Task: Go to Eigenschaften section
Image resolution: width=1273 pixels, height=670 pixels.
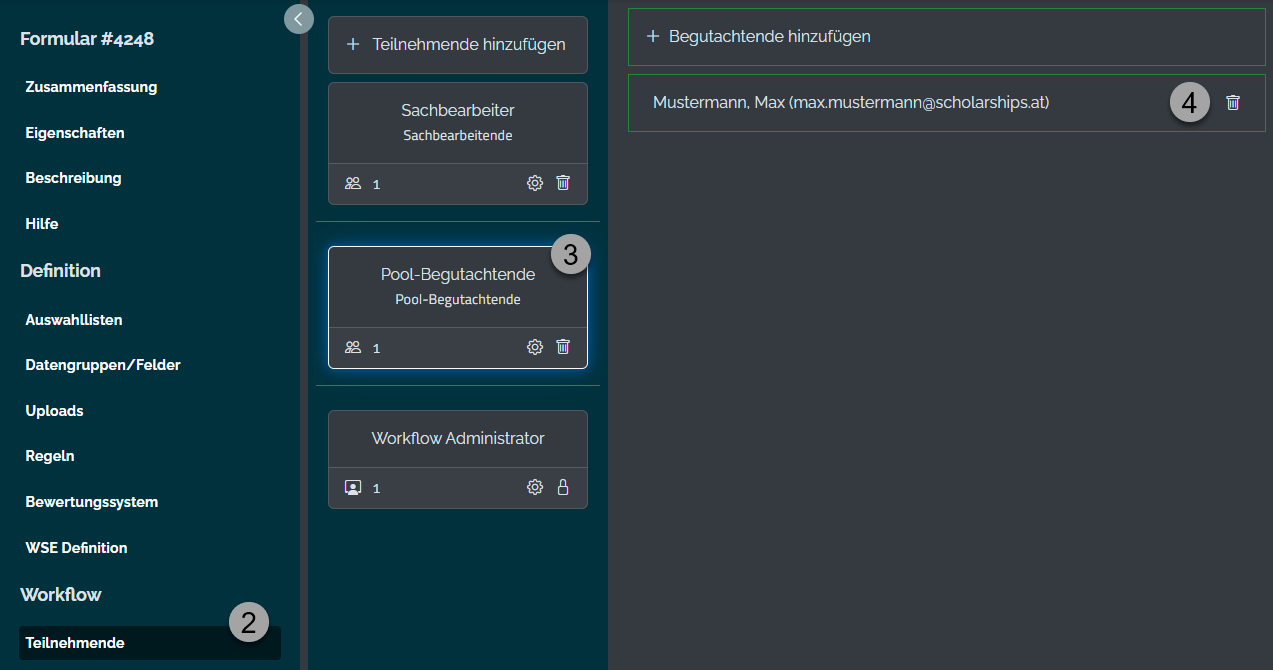Action: point(75,133)
